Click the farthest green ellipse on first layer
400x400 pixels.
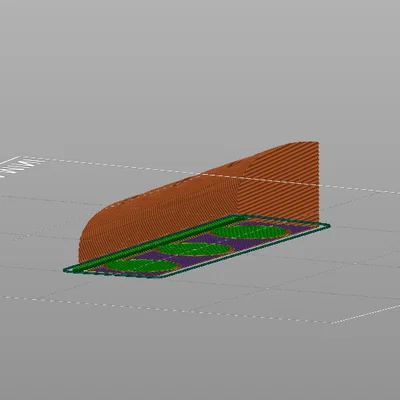coord(249,232)
